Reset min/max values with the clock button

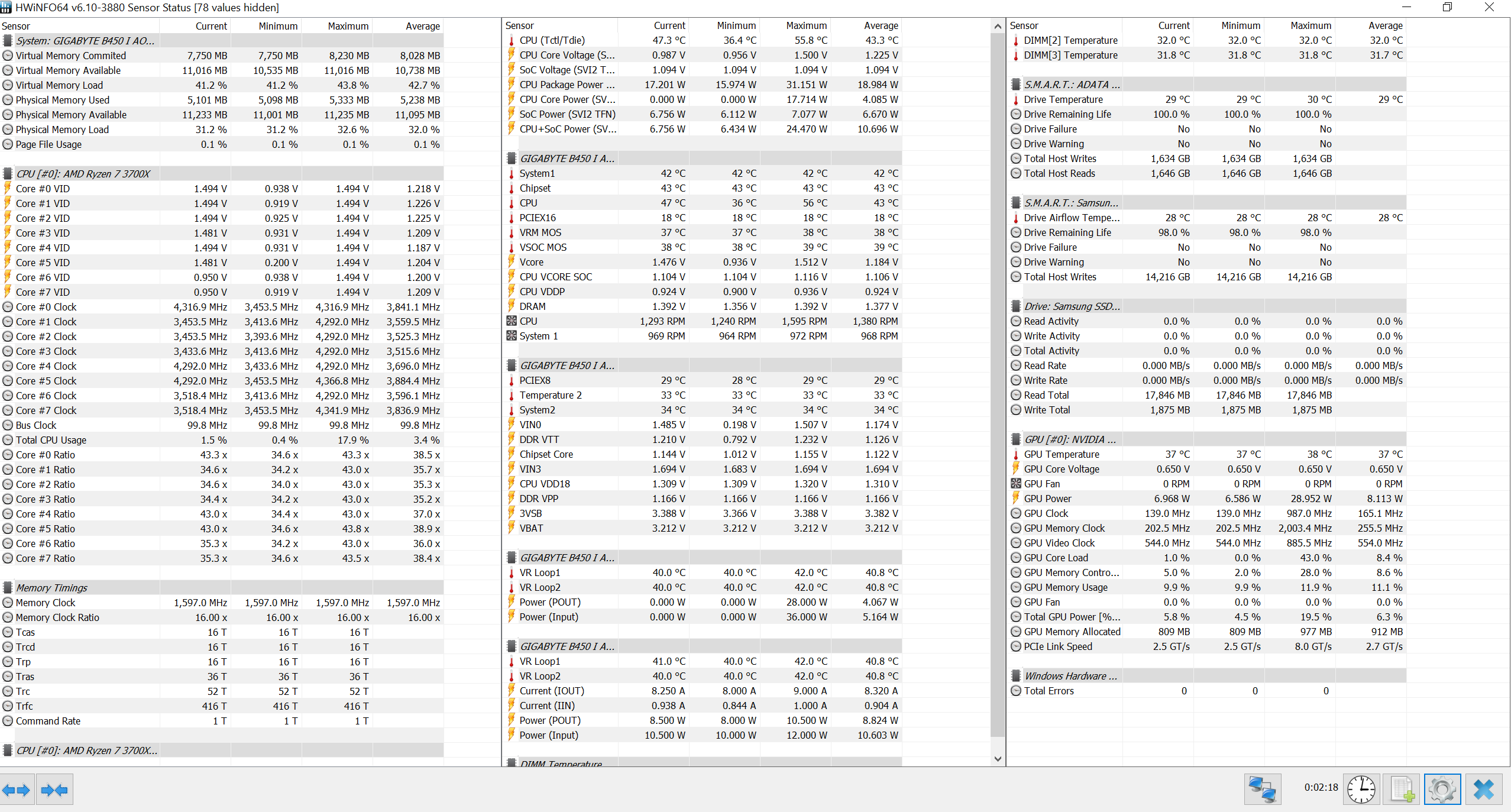1361,790
